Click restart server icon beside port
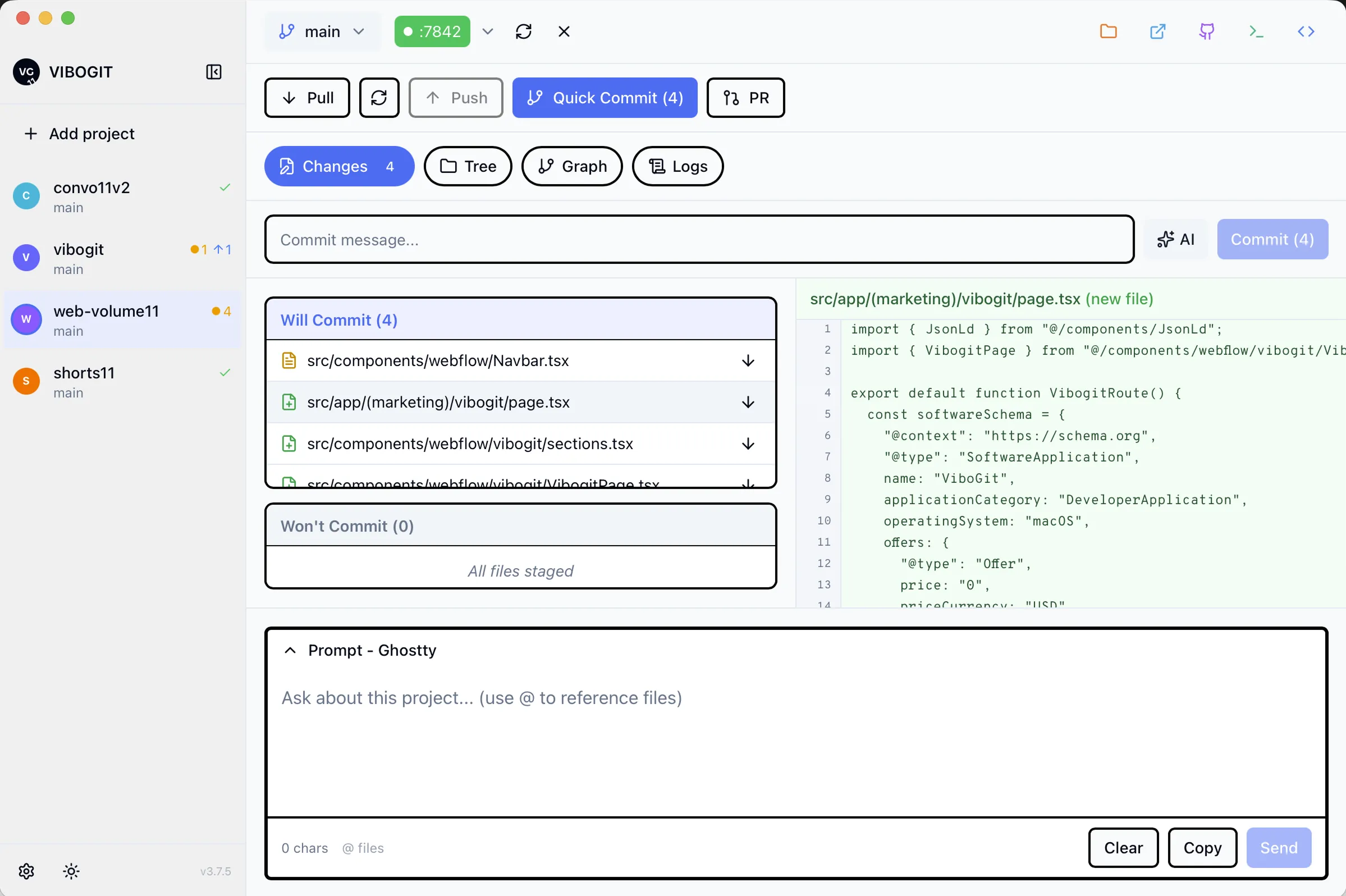The height and width of the screenshot is (896, 1346). 523,31
